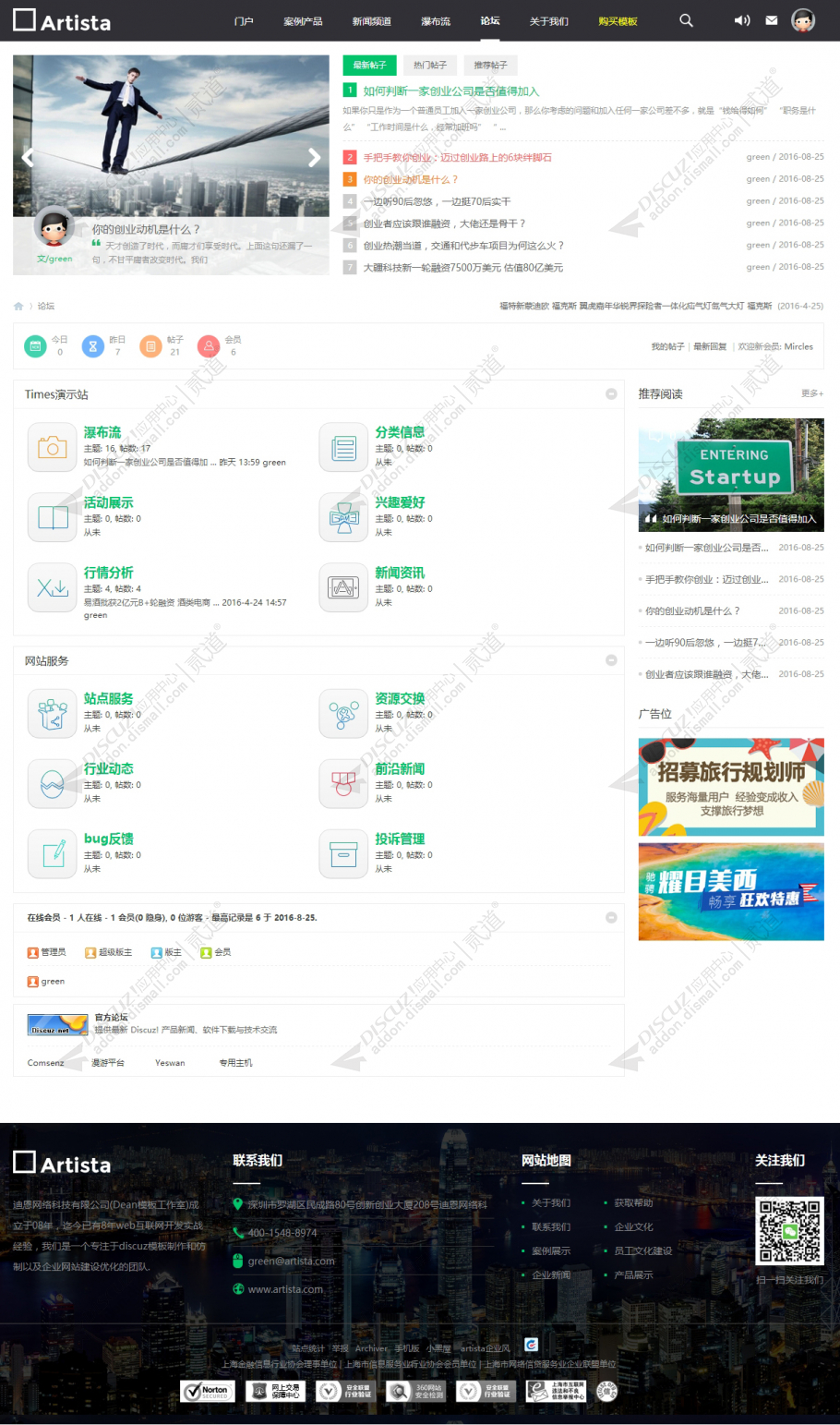Open the 门户 menu item
This screenshot has height=1425, width=840.
(x=244, y=21)
